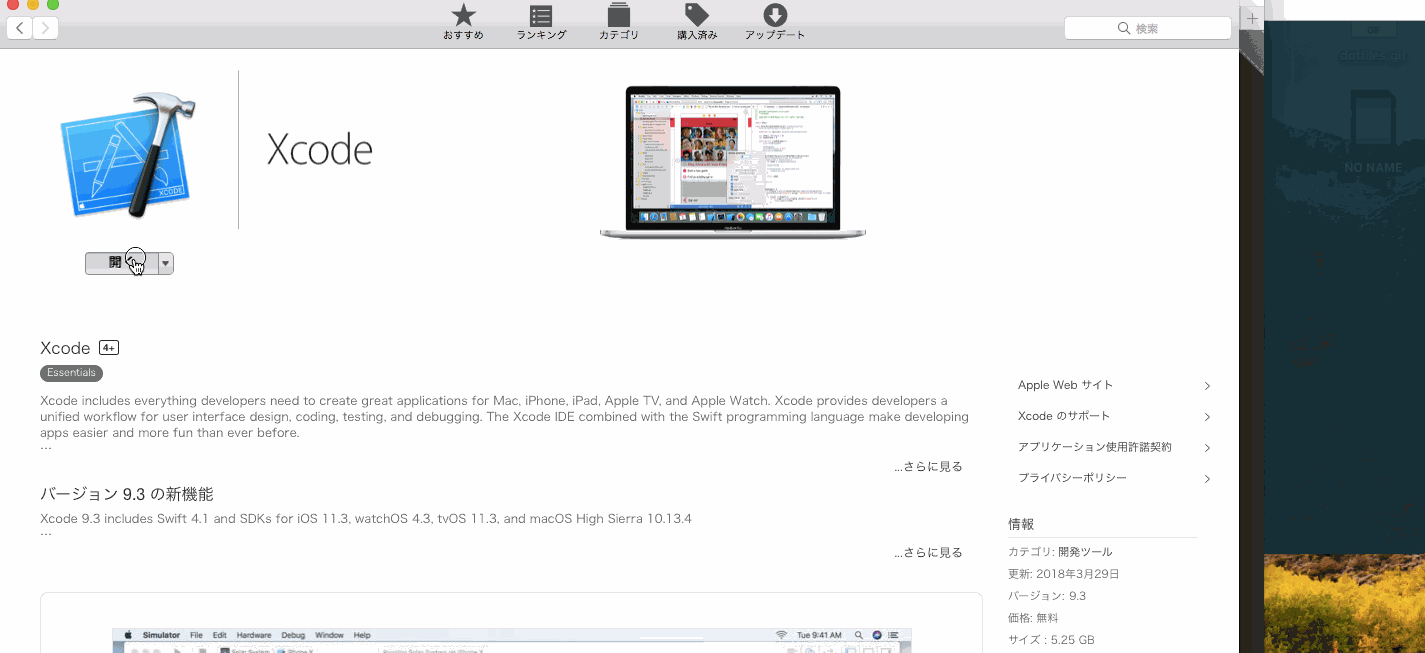
Task: Open the アップデート updates tab
Action: click(775, 21)
